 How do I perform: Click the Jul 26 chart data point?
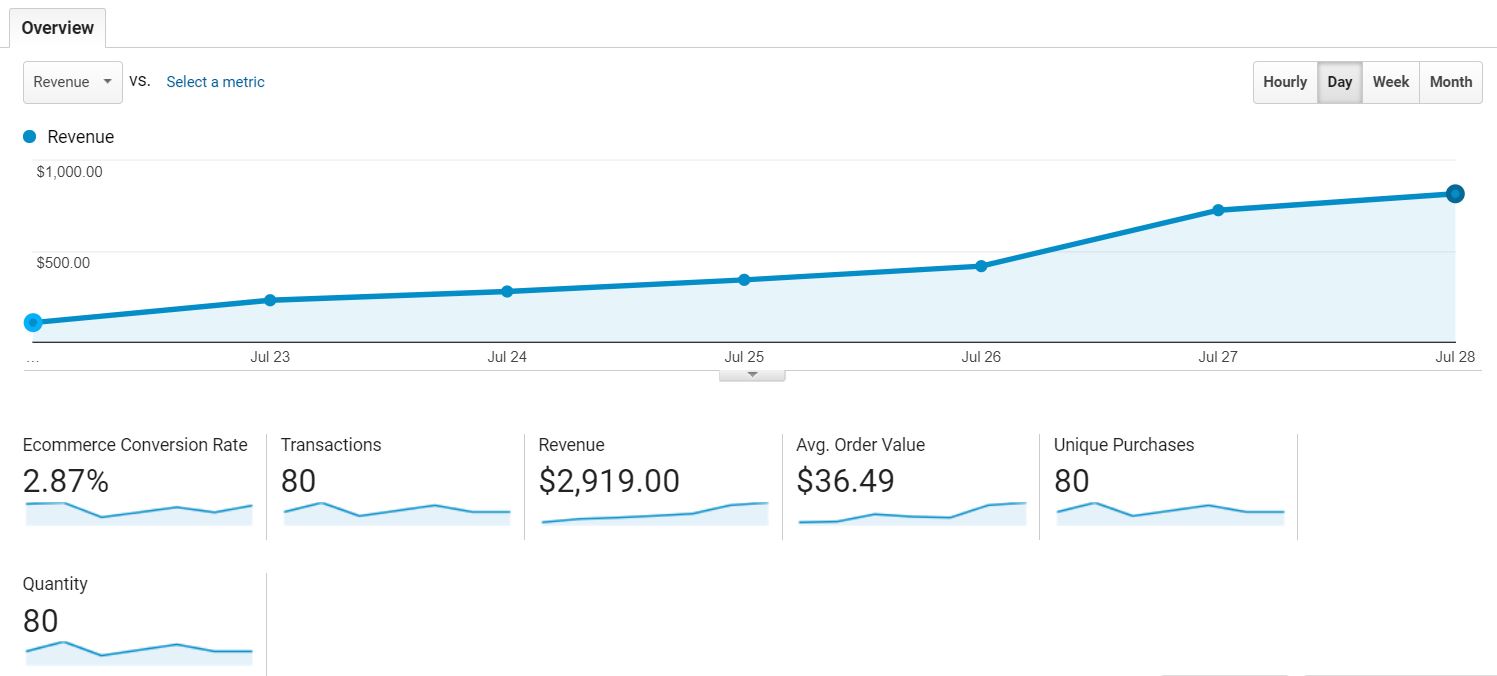981,266
